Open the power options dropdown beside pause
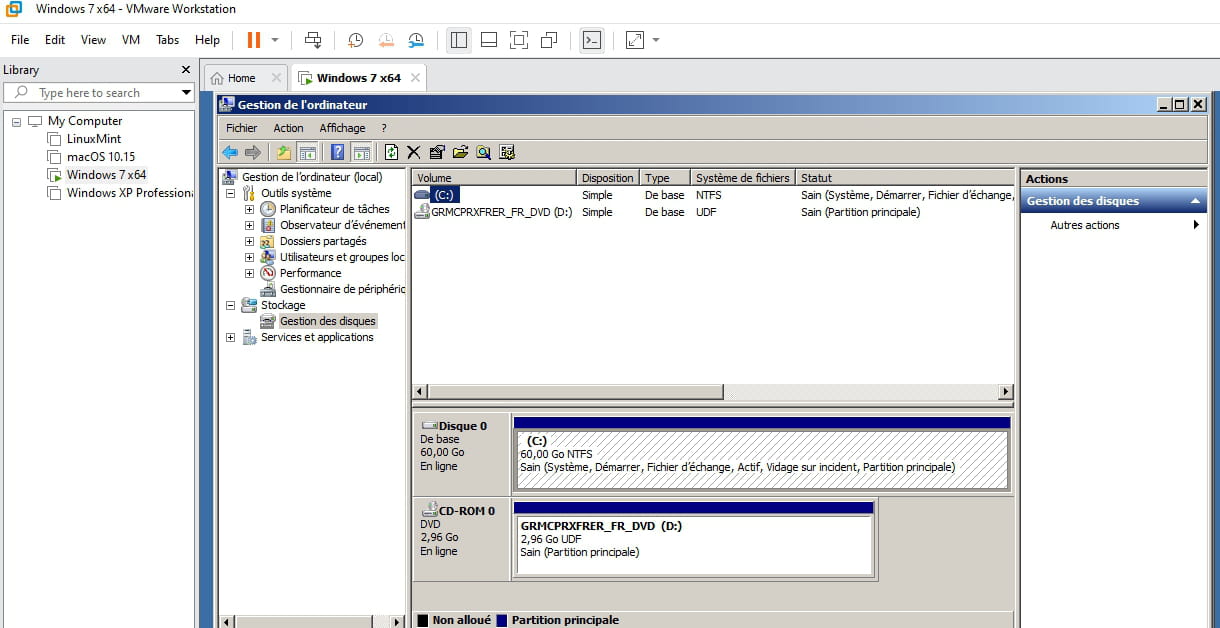1220x628 pixels. 275,40
